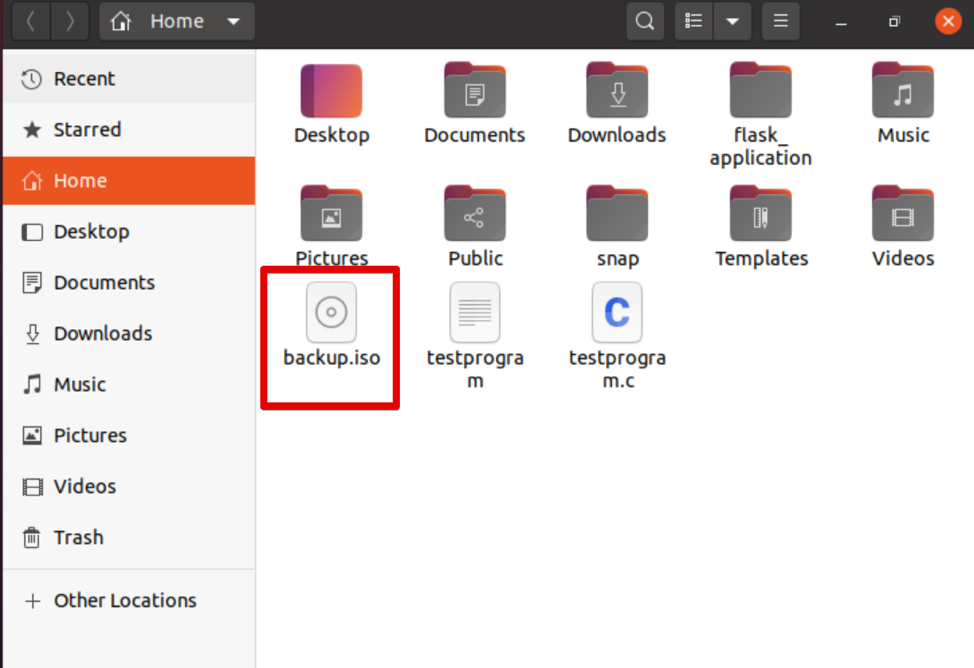Viewport: 974px width, 668px height.
Task: Select the Videos folder icon in grid
Action: pyautogui.click(x=903, y=213)
